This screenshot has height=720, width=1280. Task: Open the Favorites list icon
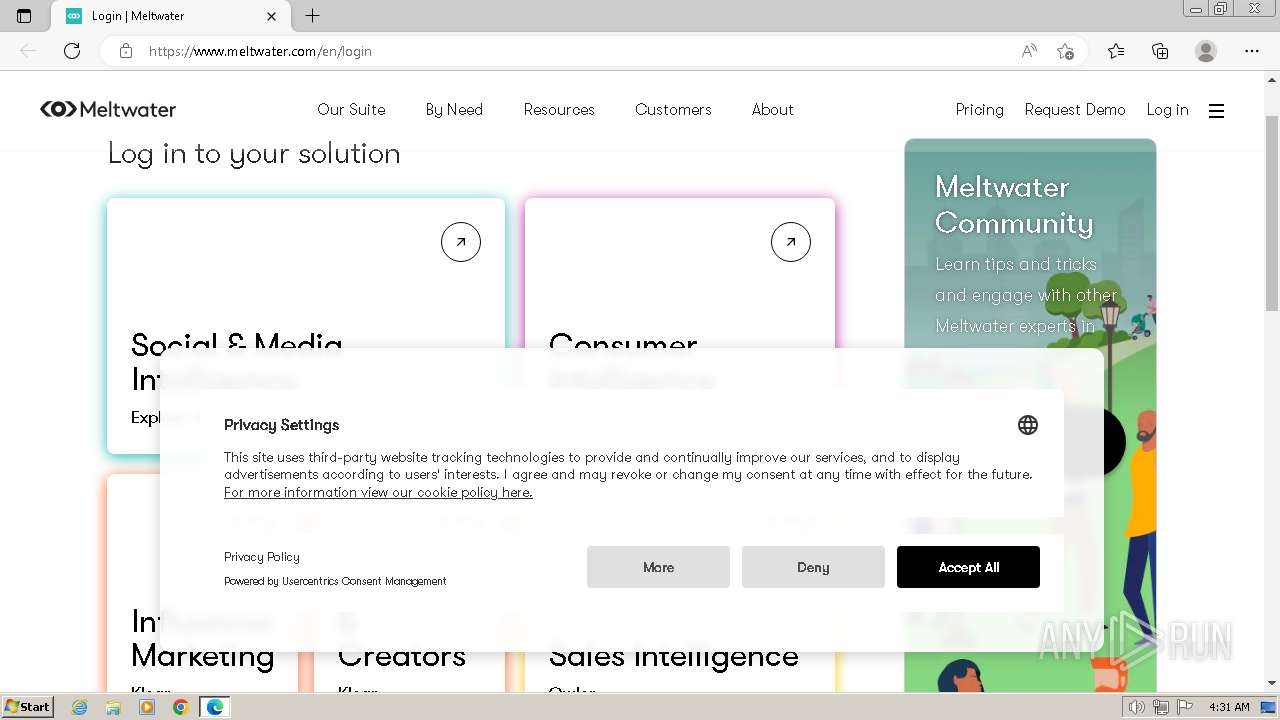point(1116,51)
